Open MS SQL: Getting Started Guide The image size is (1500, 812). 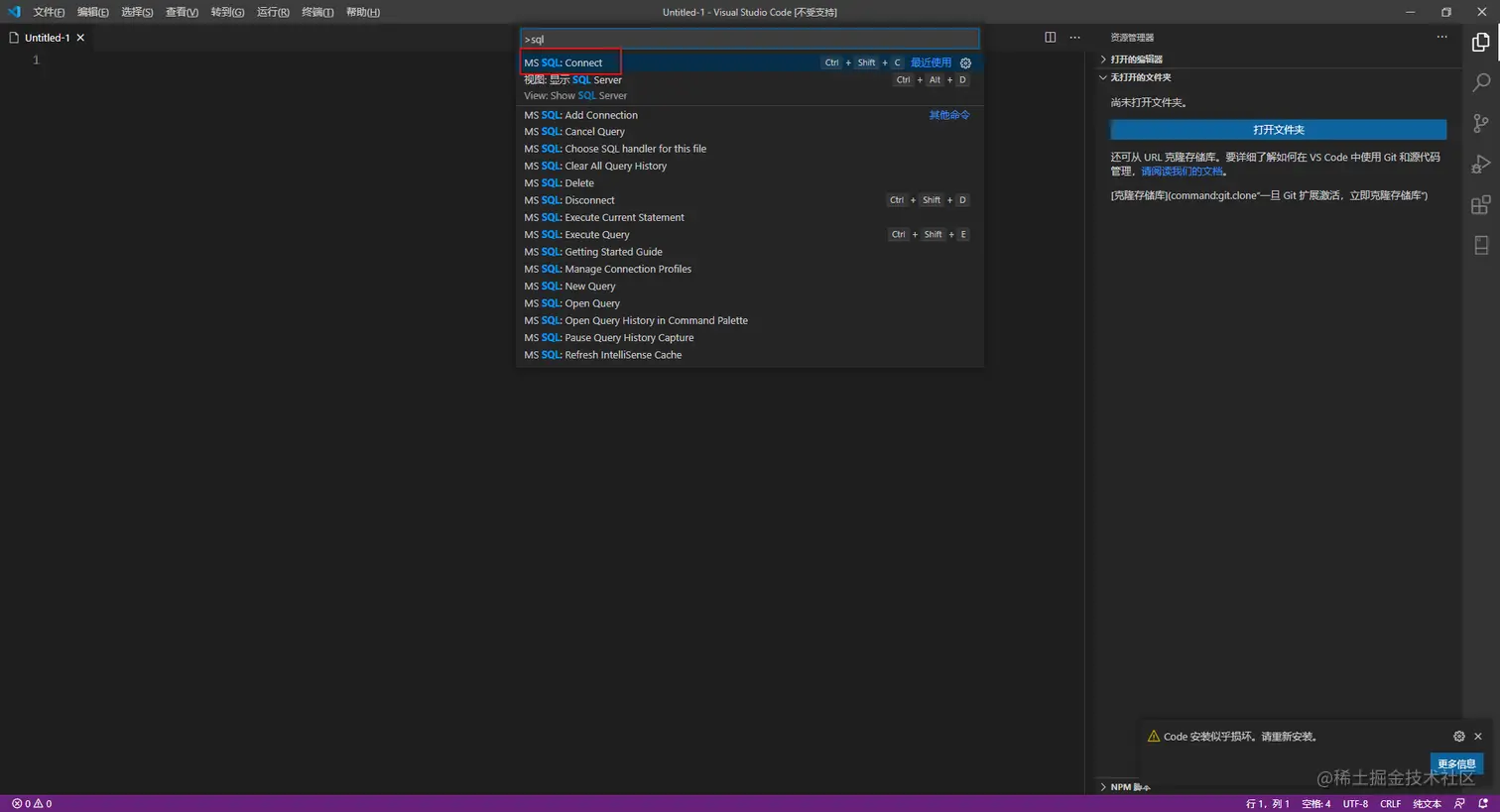click(750, 252)
